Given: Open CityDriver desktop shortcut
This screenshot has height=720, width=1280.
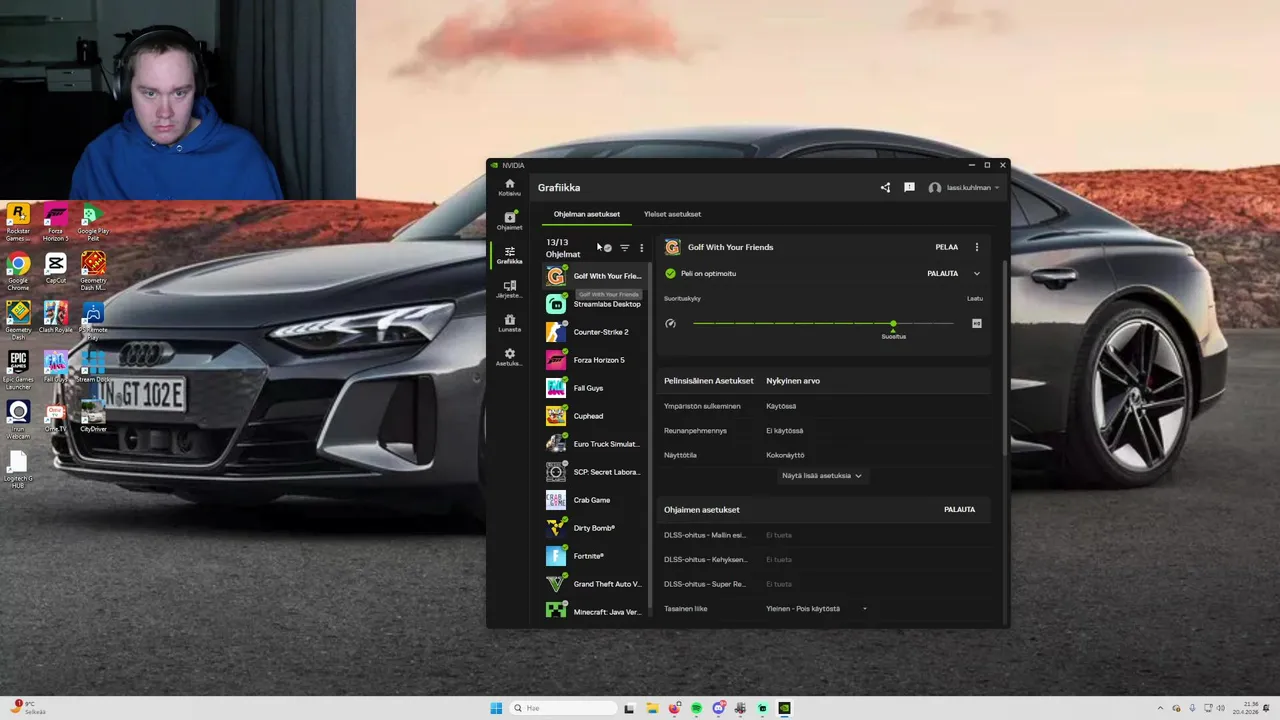Looking at the screenshot, I should [x=93, y=415].
